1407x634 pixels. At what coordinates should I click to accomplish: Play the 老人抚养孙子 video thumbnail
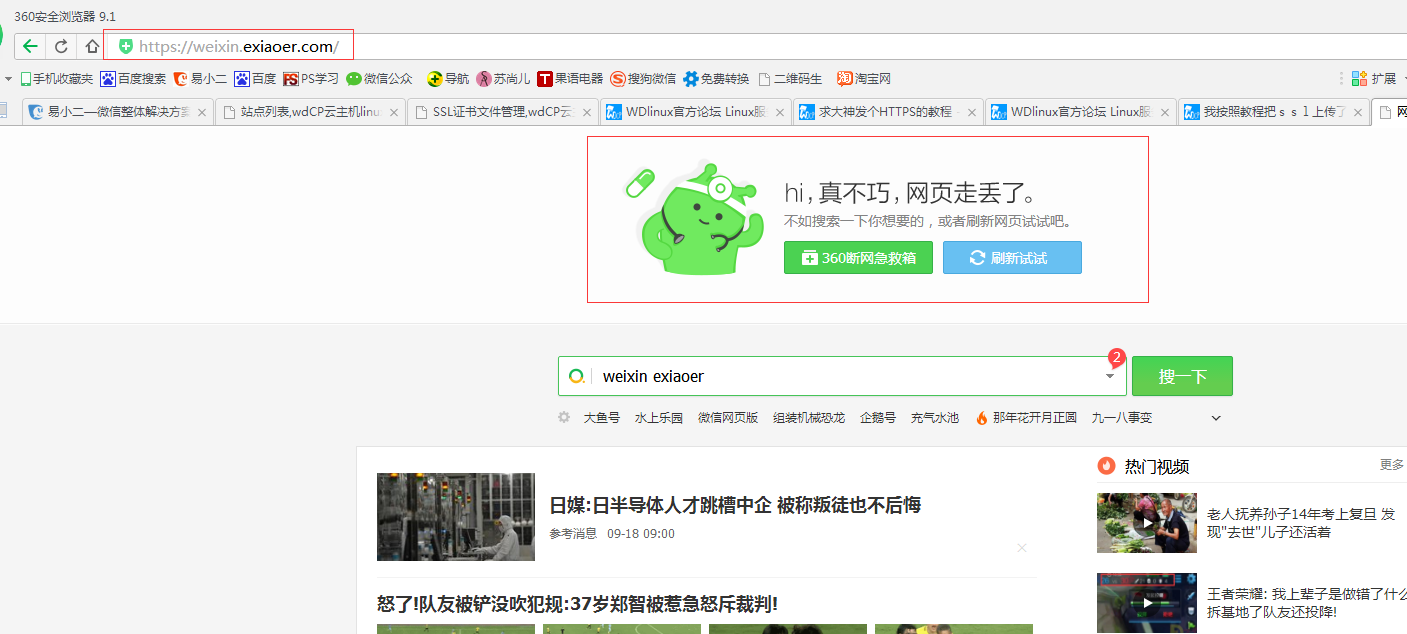click(x=1146, y=522)
